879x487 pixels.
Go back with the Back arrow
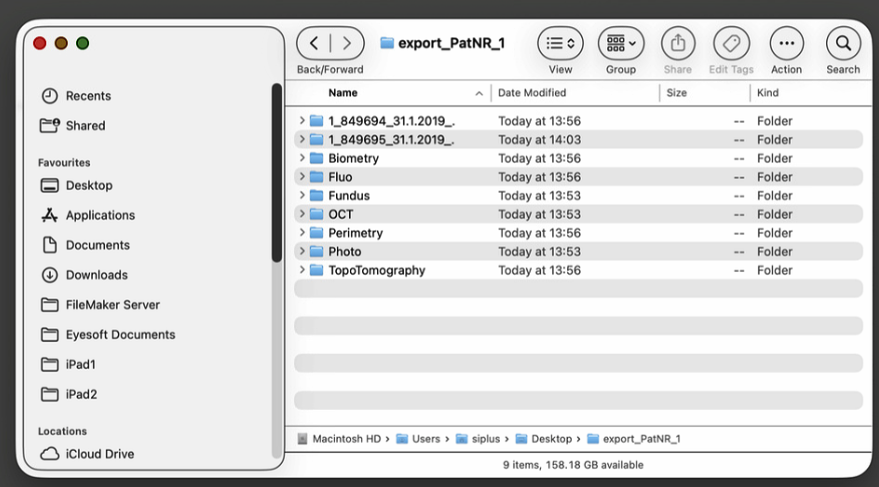pyautogui.click(x=314, y=43)
